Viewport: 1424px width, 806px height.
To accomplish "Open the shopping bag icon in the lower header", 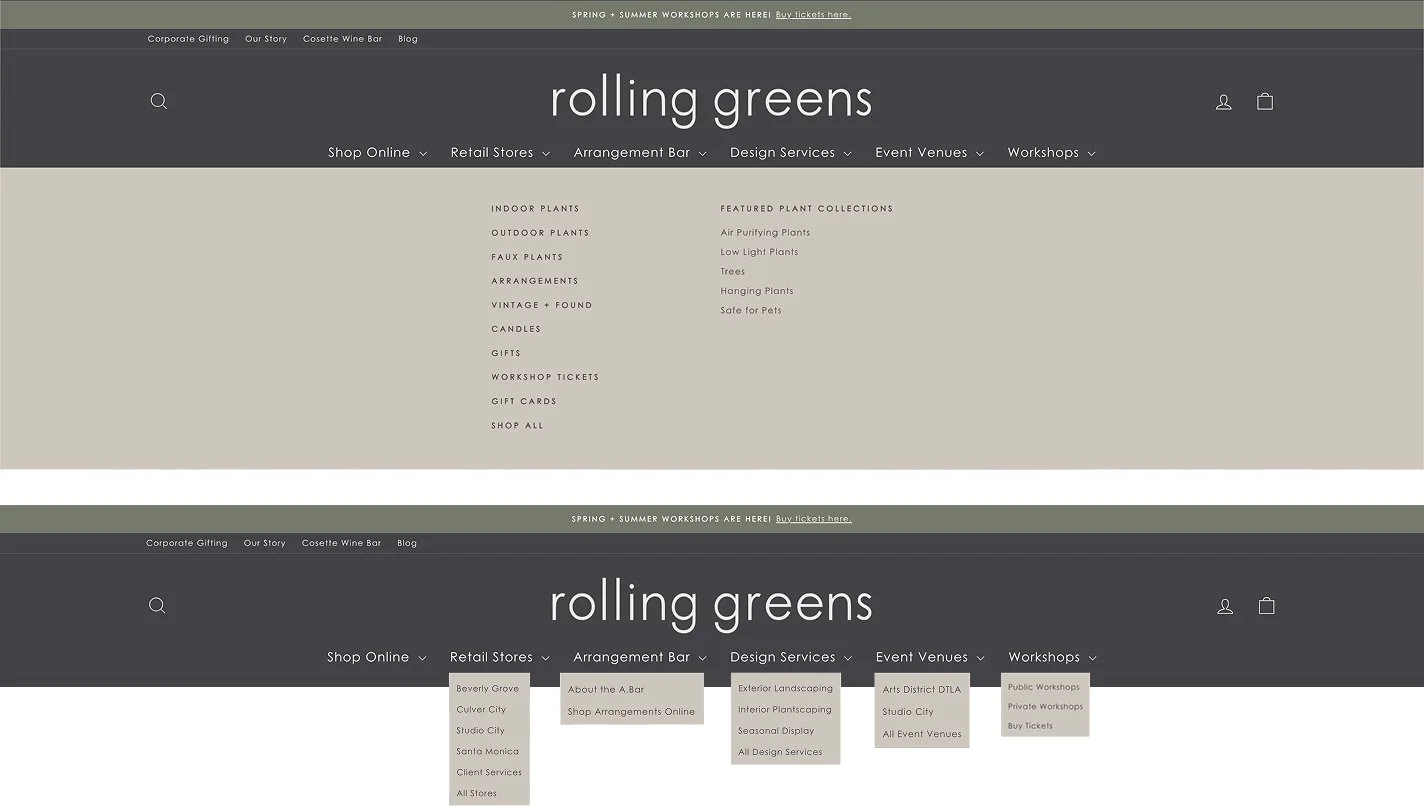I will pyautogui.click(x=1266, y=605).
